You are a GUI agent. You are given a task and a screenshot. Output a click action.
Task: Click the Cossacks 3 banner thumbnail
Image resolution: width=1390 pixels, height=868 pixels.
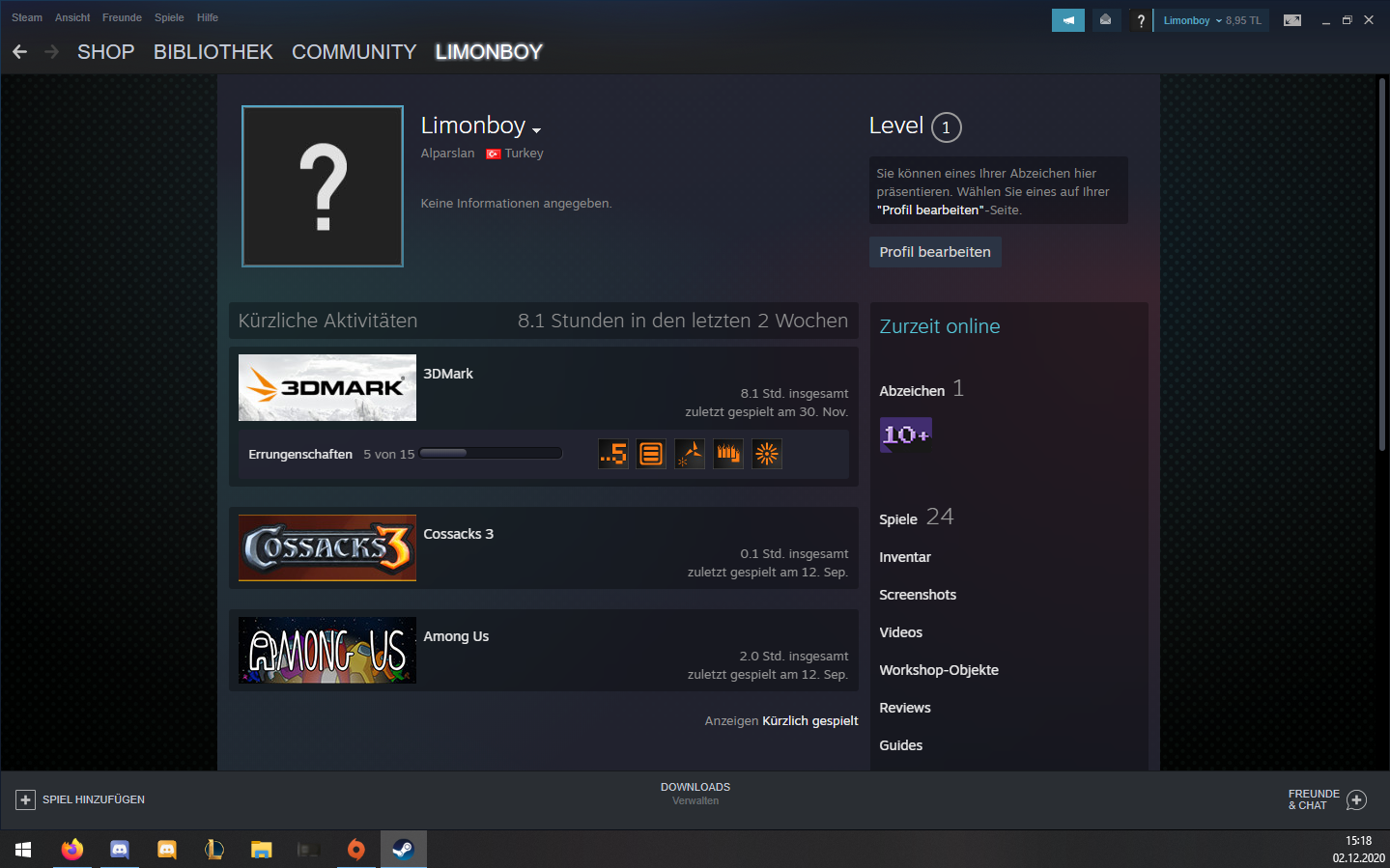tap(327, 547)
